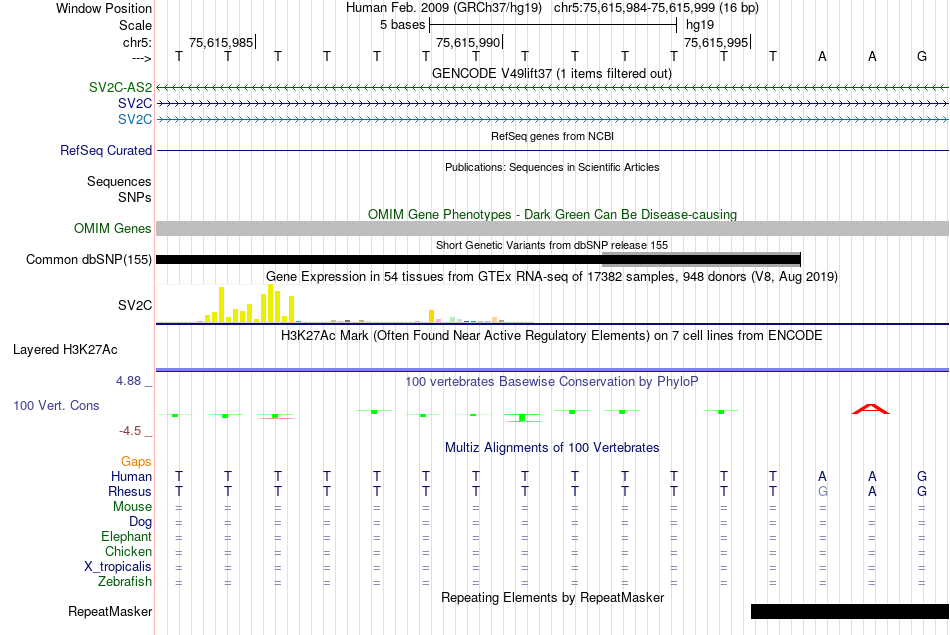Click Repeating Elements by RepeatMasker title
Screen dimensions: 950x635
[x=552, y=597]
